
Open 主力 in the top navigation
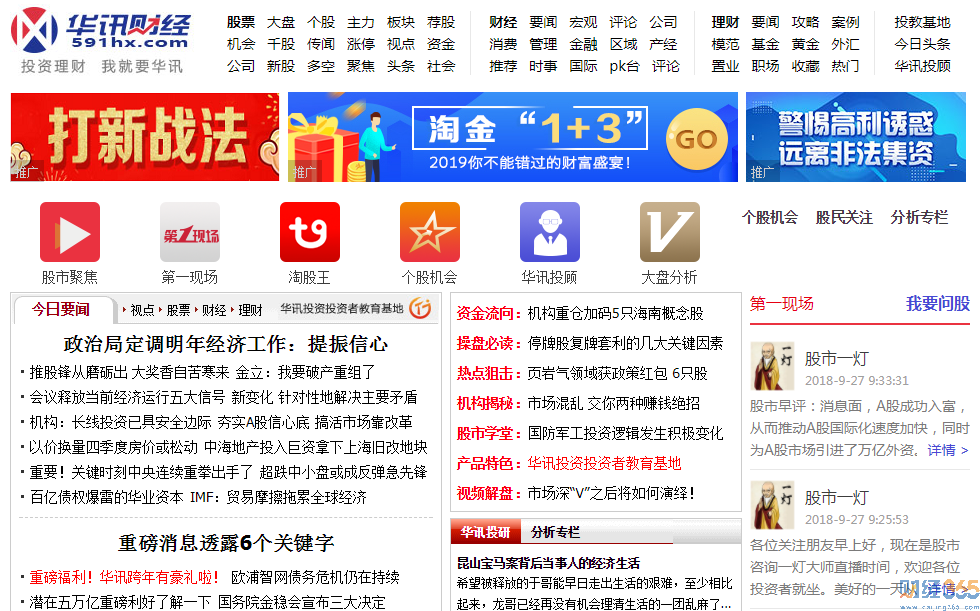click(361, 22)
